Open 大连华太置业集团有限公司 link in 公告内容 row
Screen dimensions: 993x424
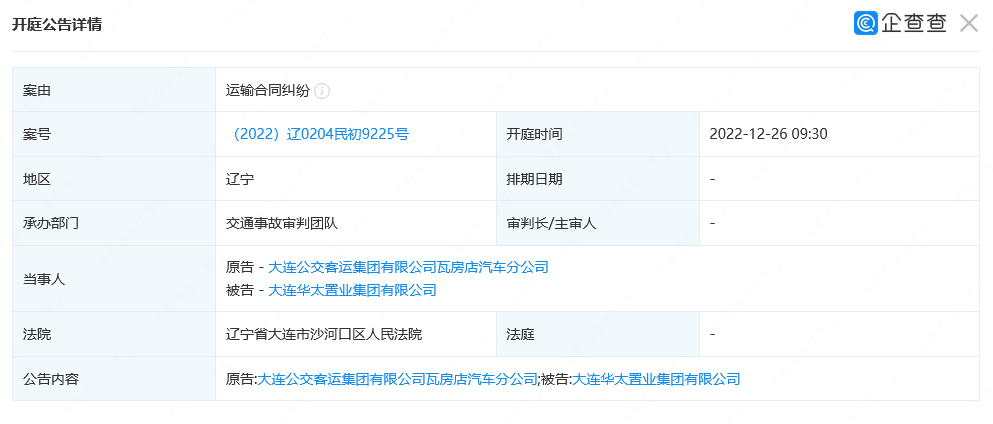pos(656,380)
